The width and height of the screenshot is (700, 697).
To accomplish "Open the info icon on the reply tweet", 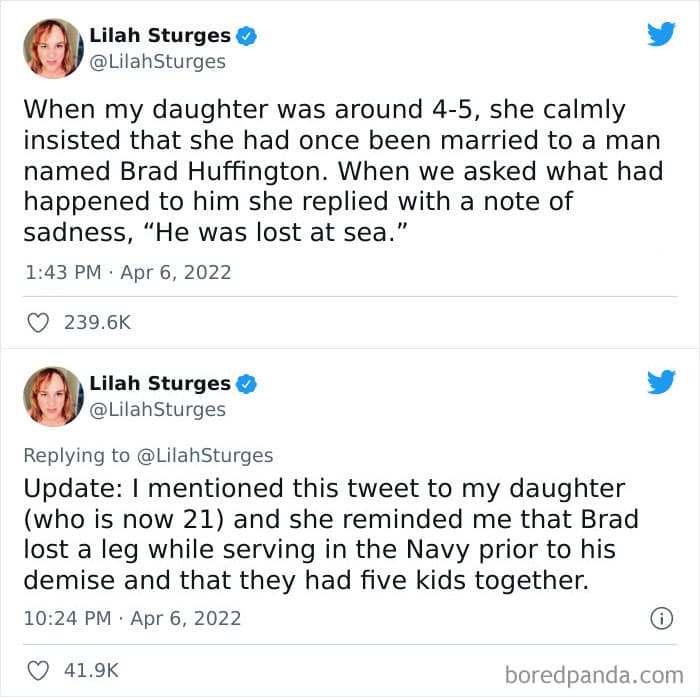I will (661, 618).
